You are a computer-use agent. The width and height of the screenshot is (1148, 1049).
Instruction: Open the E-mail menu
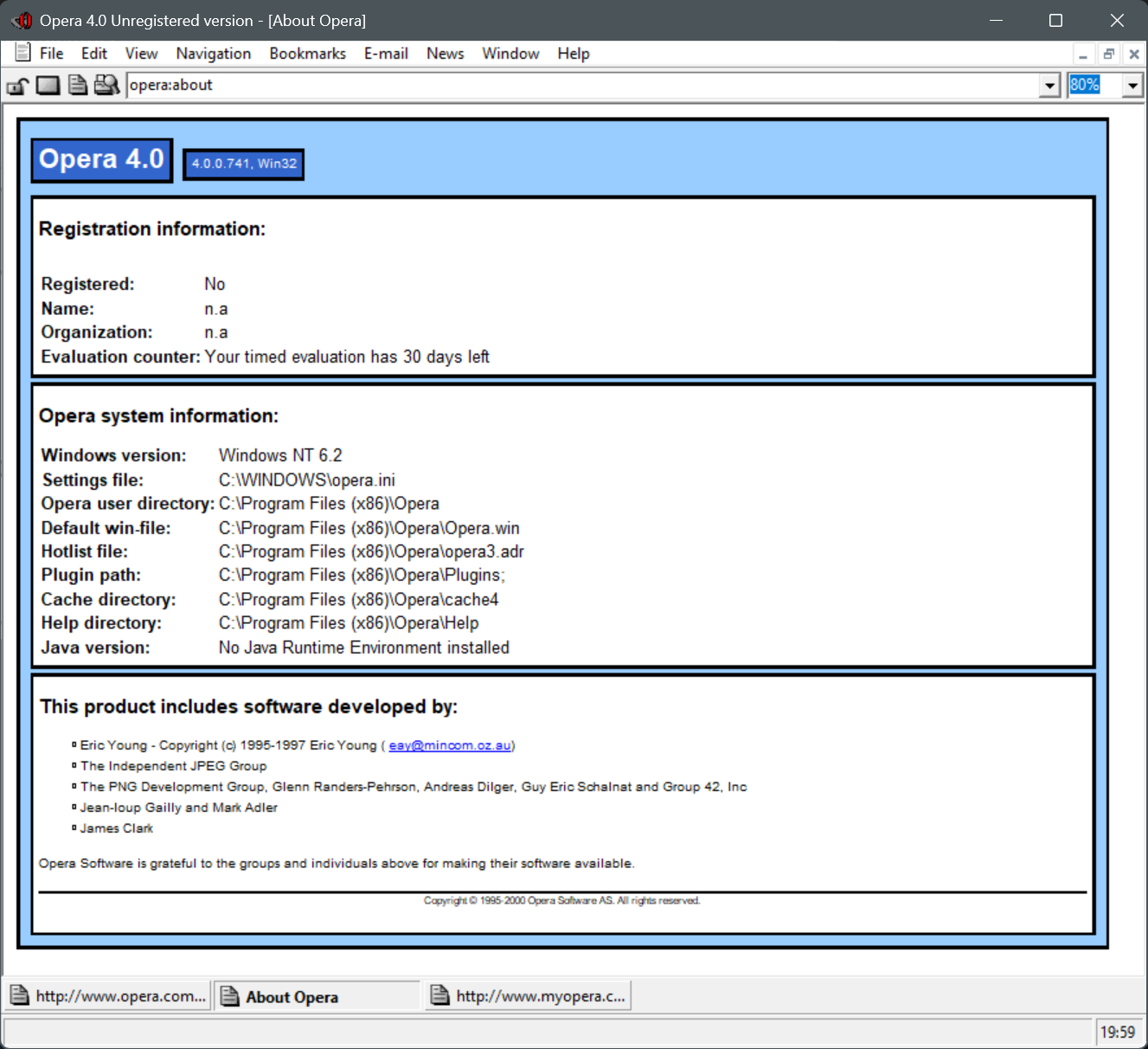pyautogui.click(x=386, y=54)
